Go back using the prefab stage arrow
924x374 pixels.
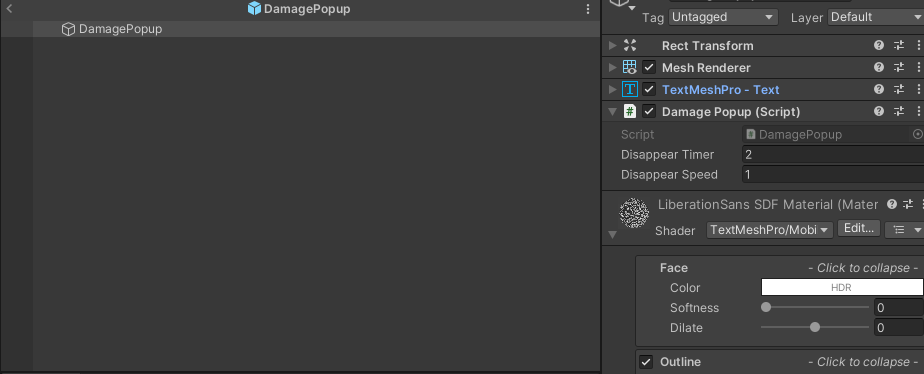click(x=9, y=9)
